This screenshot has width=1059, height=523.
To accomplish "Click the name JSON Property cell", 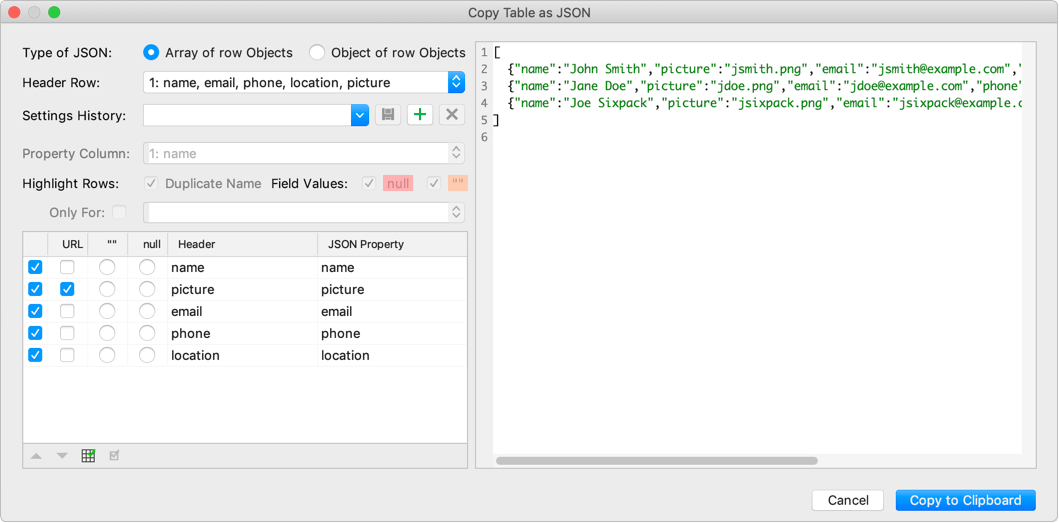I will 392,268.
